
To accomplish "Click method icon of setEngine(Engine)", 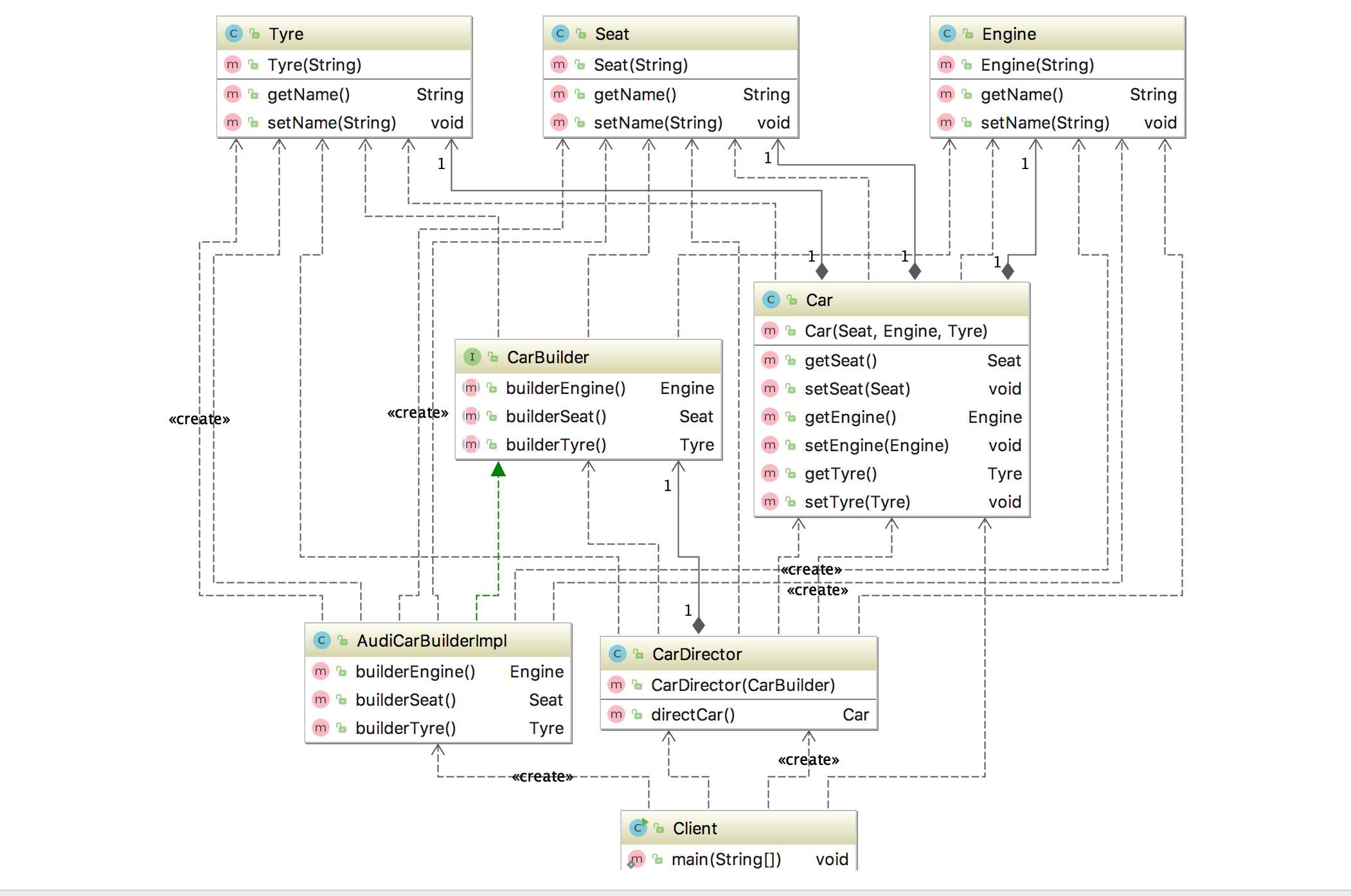I will click(770, 445).
